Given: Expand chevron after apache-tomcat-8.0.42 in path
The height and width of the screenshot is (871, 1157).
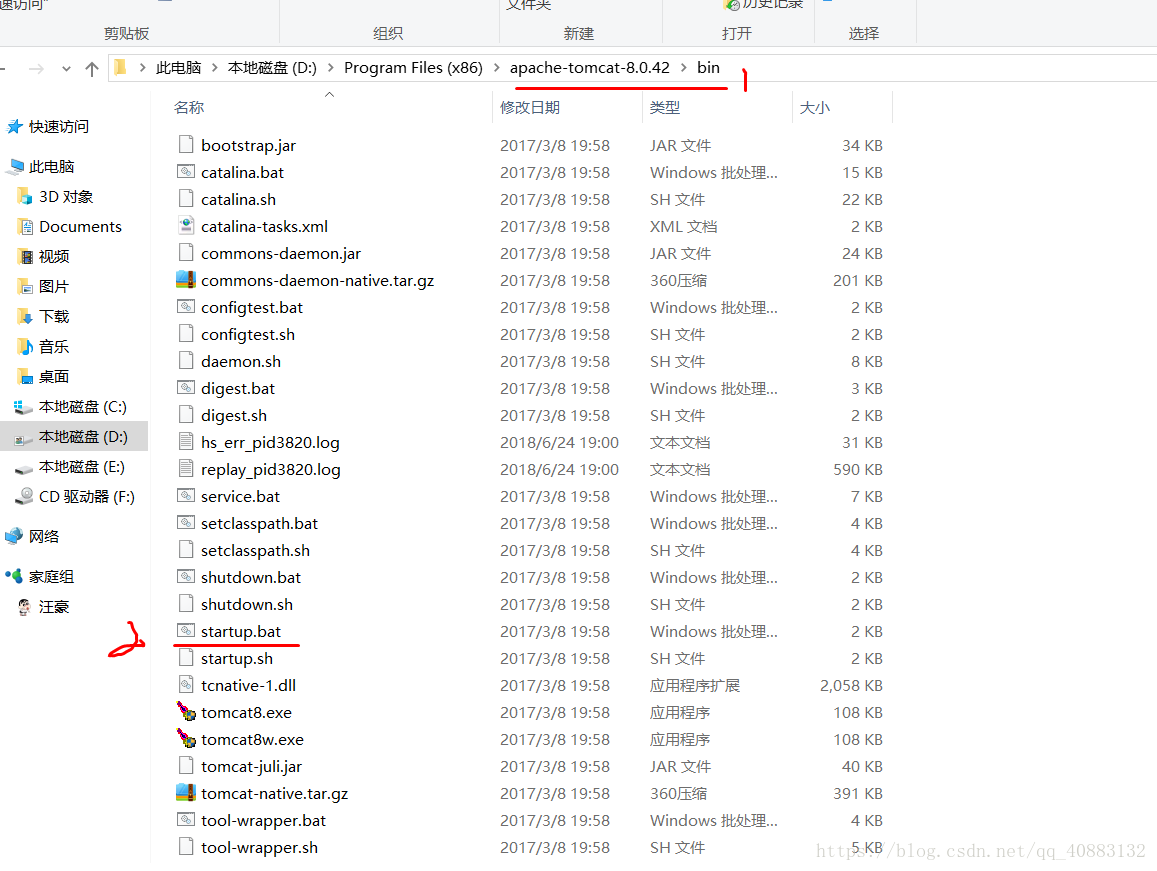Looking at the screenshot, I should 683,68.
